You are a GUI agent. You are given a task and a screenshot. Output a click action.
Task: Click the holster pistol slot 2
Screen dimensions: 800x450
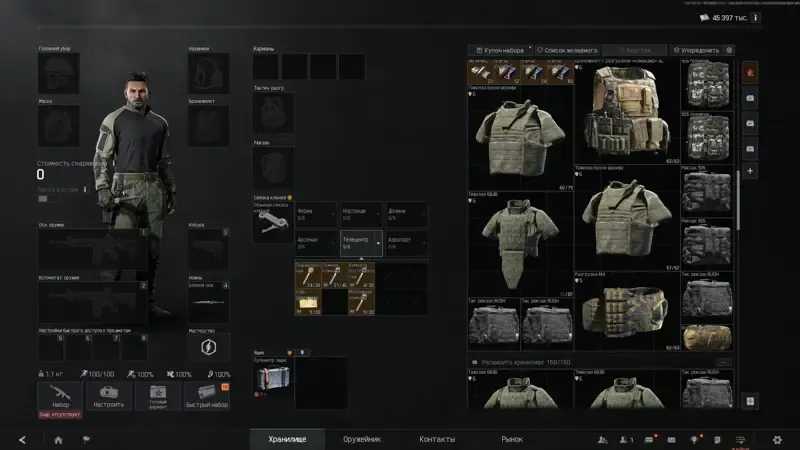(x=209, y=249)
